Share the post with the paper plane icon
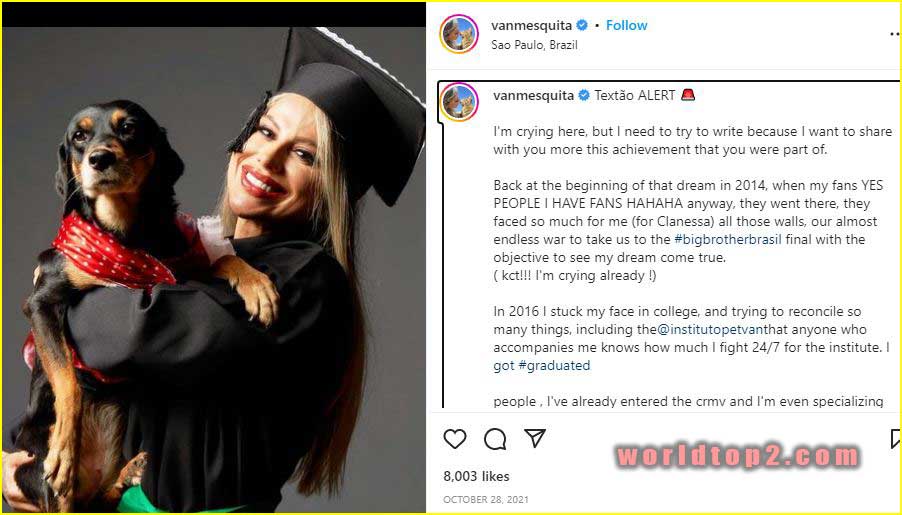This screenshot has width=902, height=515. [535, 439]
